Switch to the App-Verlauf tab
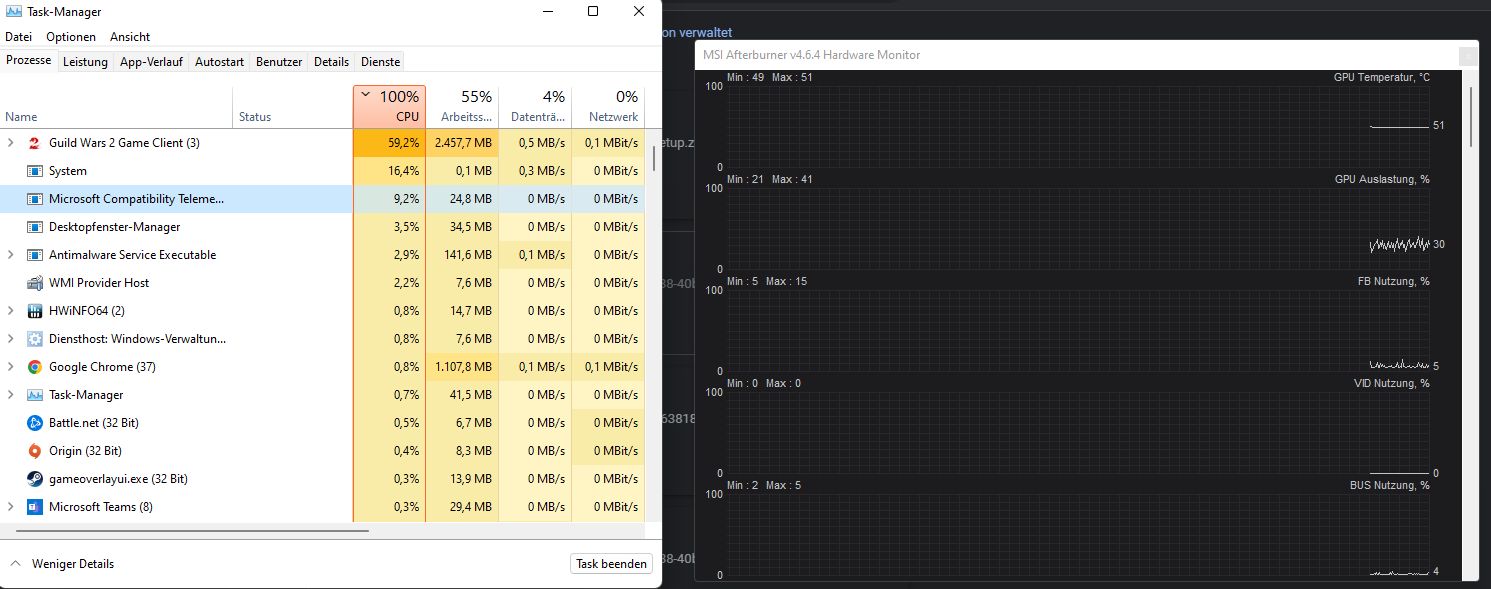 point(151,62)
